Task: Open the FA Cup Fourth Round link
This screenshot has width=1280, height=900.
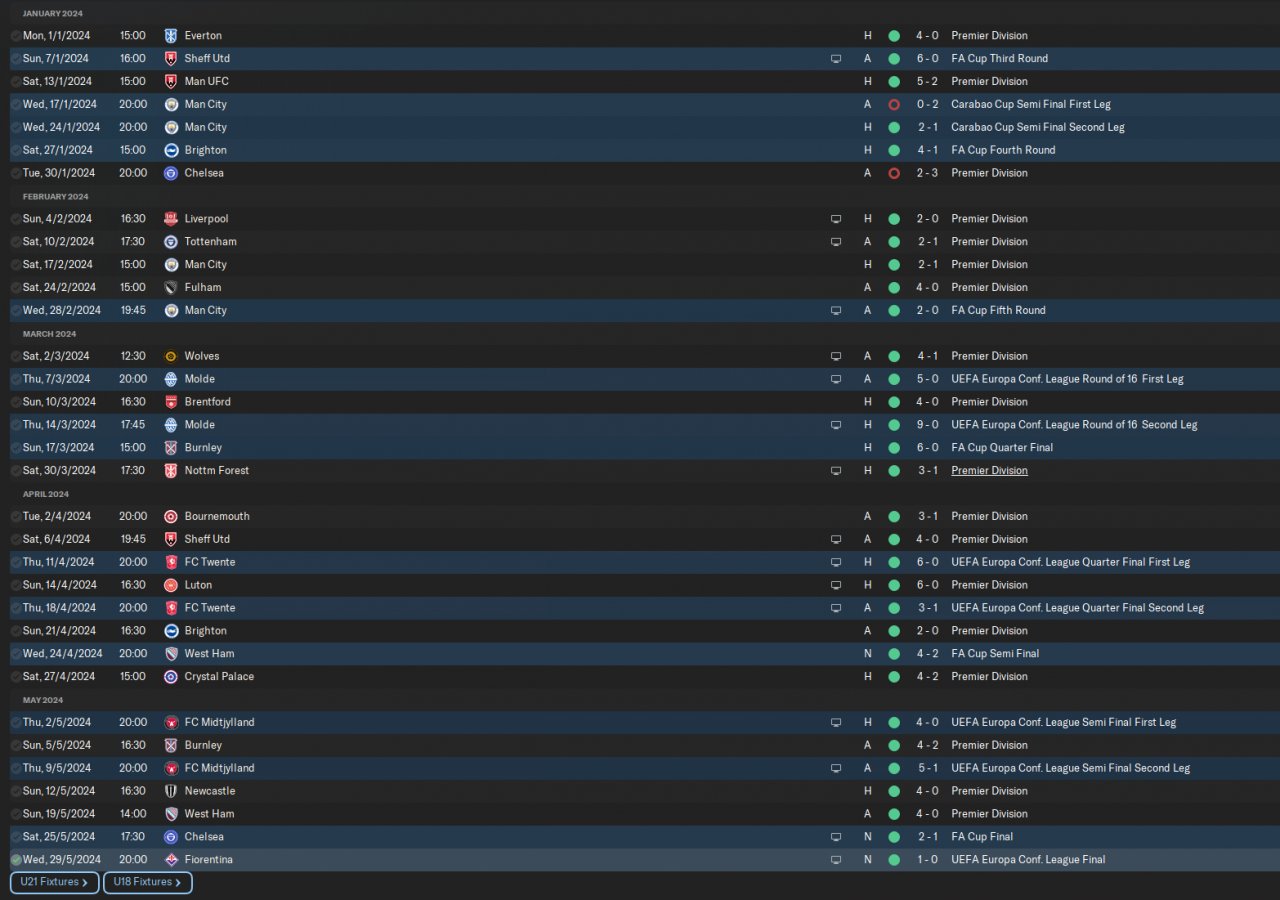Action: 1003,150
